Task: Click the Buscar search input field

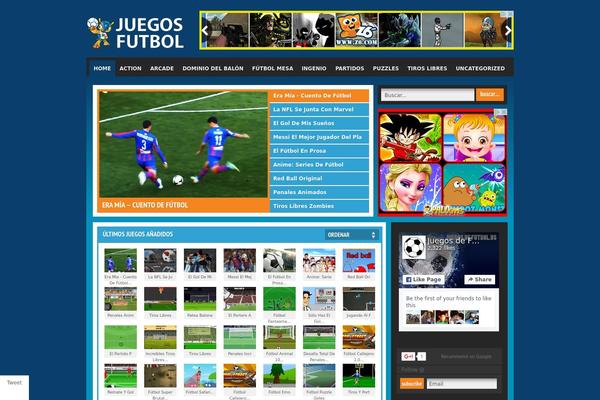Action: point(427,95)
